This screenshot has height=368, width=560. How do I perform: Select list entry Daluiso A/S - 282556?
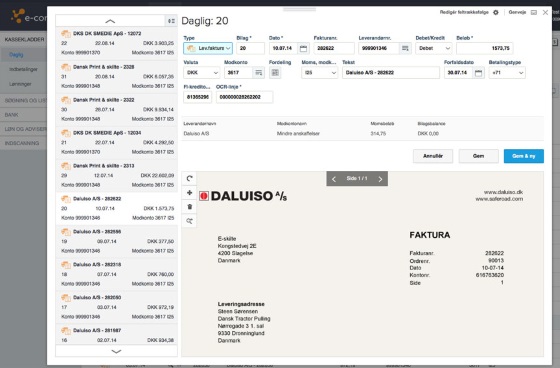[x=116, y=241]
